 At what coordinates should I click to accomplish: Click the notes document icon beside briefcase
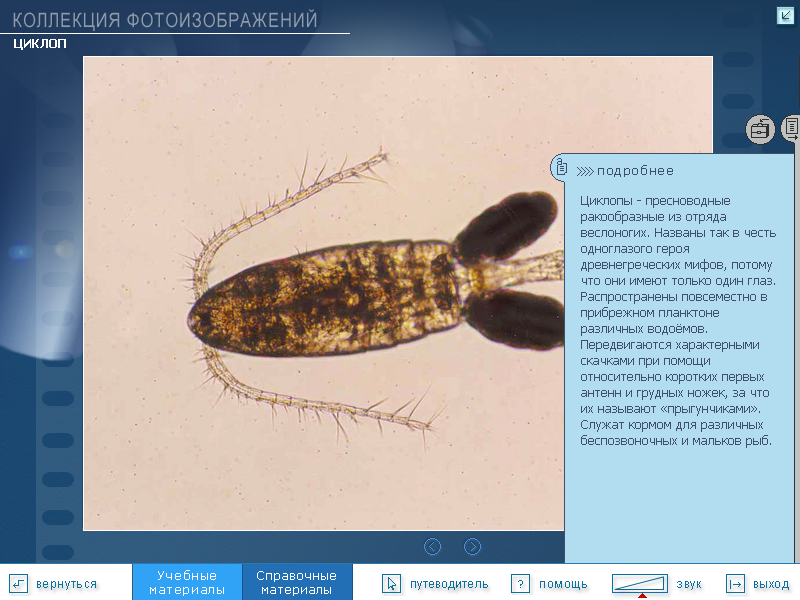(791, 128)
